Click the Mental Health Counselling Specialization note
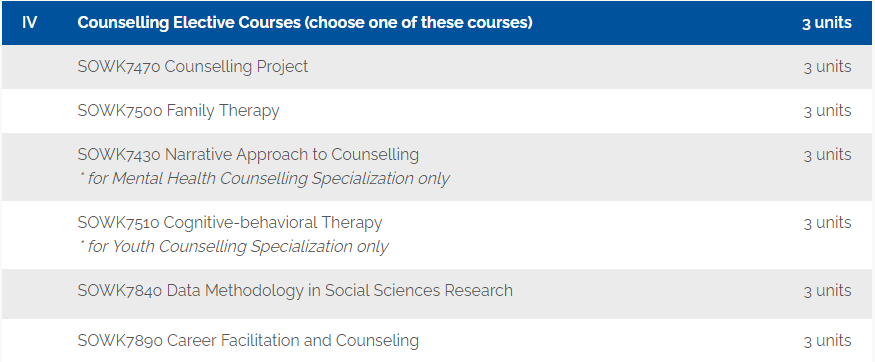This screenshot has width=875, height=362. pos(263,179)
